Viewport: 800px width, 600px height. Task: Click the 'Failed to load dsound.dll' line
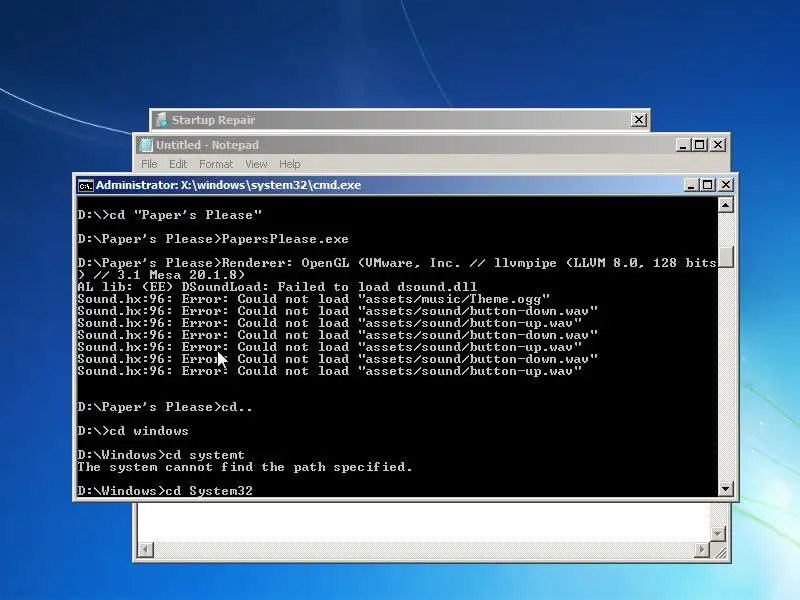277,287
